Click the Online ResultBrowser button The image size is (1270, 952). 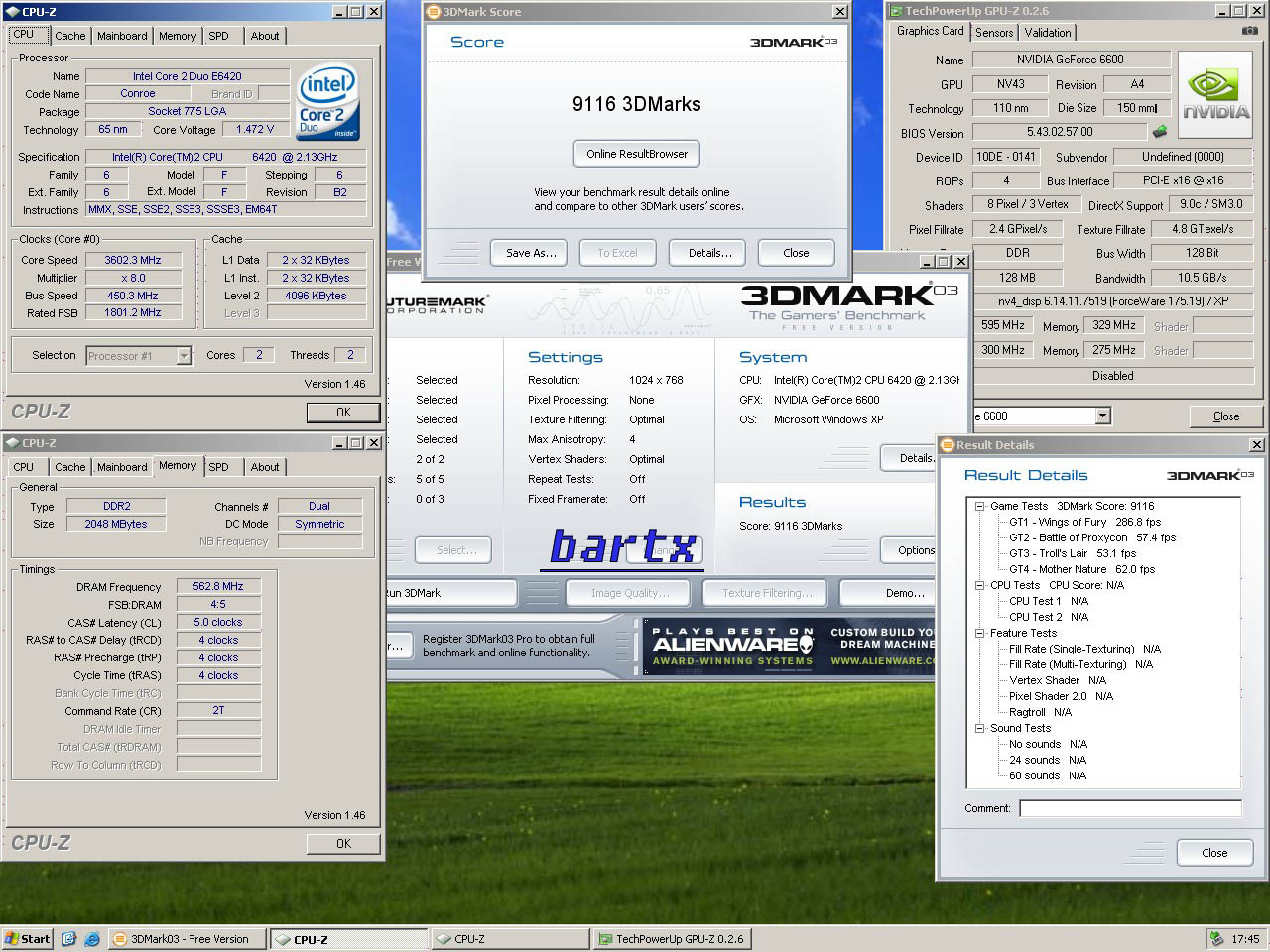click(637, 154)
